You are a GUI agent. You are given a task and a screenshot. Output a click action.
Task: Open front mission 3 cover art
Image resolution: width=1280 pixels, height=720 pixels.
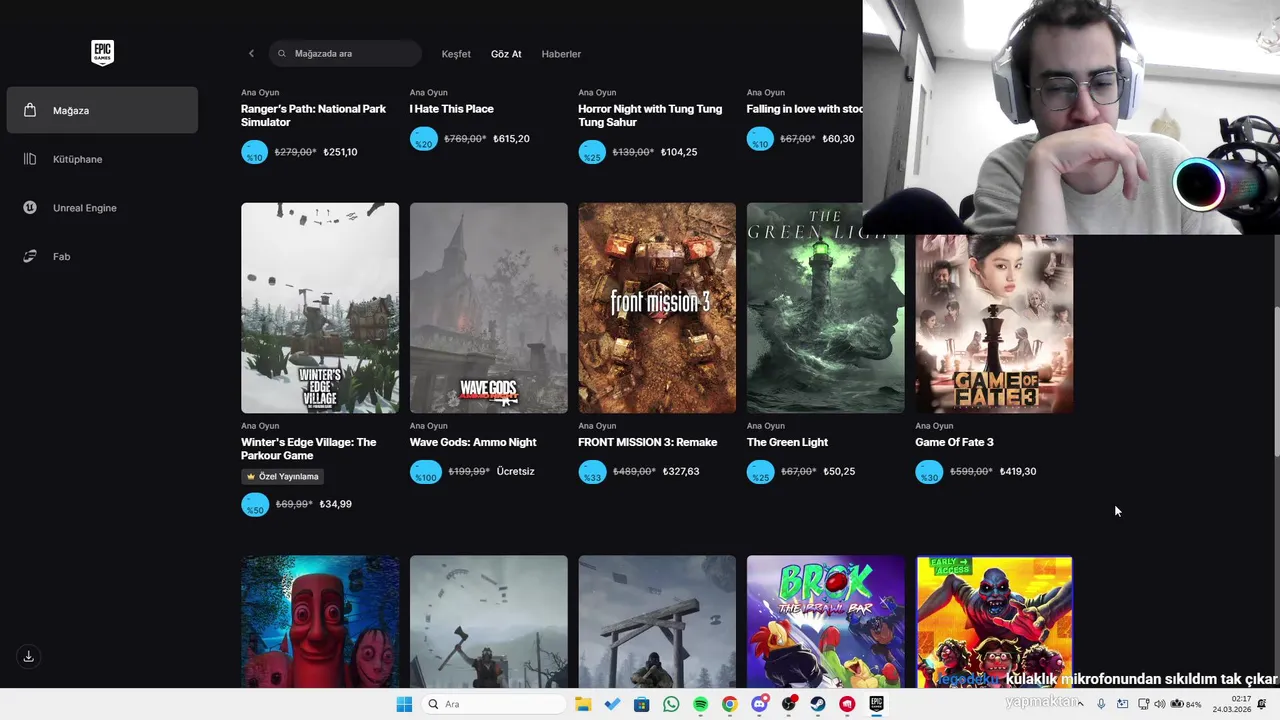657,308
